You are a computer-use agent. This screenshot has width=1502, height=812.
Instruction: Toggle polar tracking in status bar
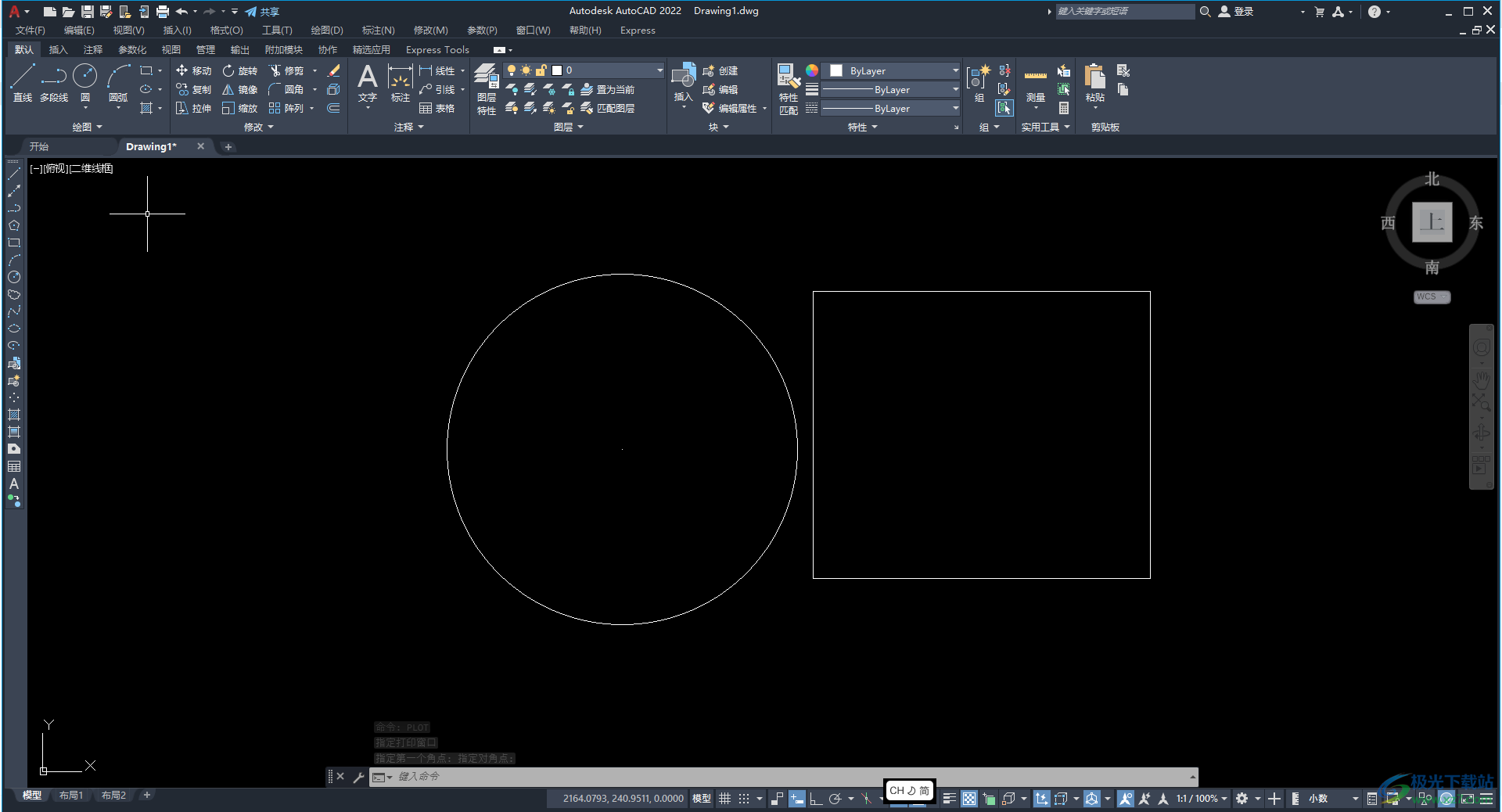[835, 799]
